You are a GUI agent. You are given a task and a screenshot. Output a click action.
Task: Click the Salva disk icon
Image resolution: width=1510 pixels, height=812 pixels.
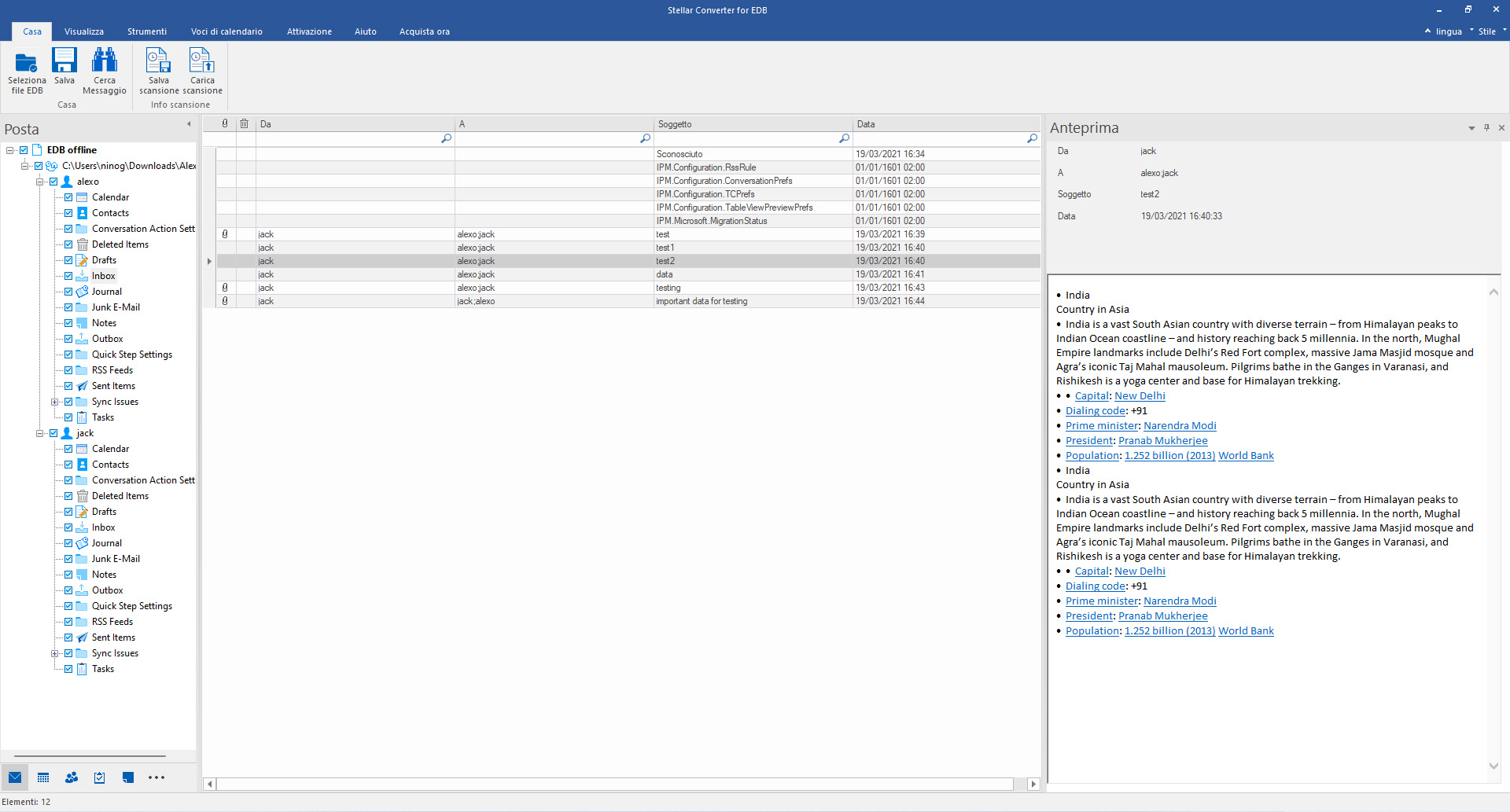(x=64, y=61)
